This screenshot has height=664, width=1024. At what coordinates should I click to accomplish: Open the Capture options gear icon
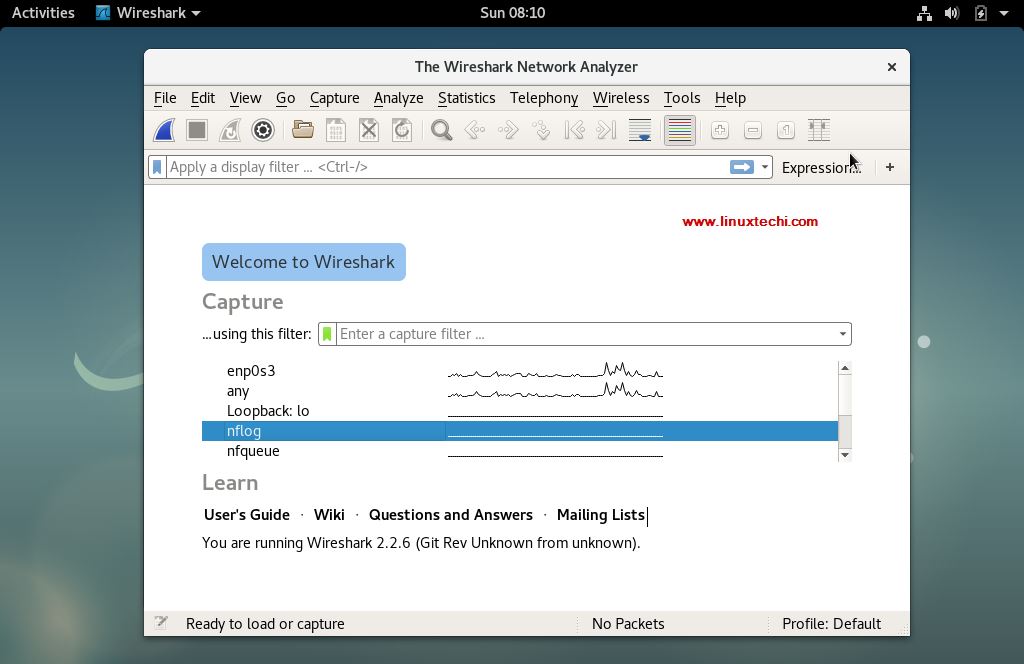[263, 130]
